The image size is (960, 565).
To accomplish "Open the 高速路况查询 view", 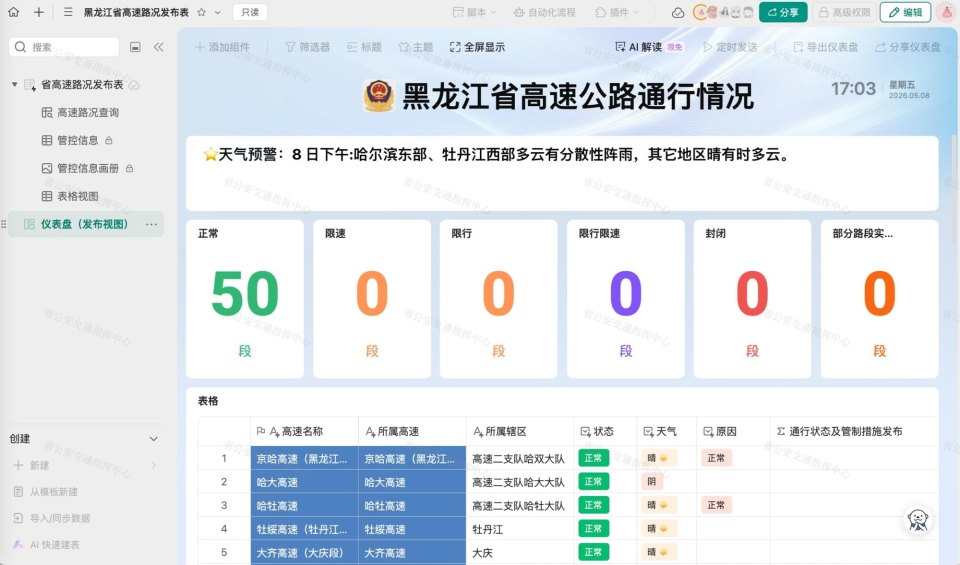I will pyautogui.click(x=80, y=113).
